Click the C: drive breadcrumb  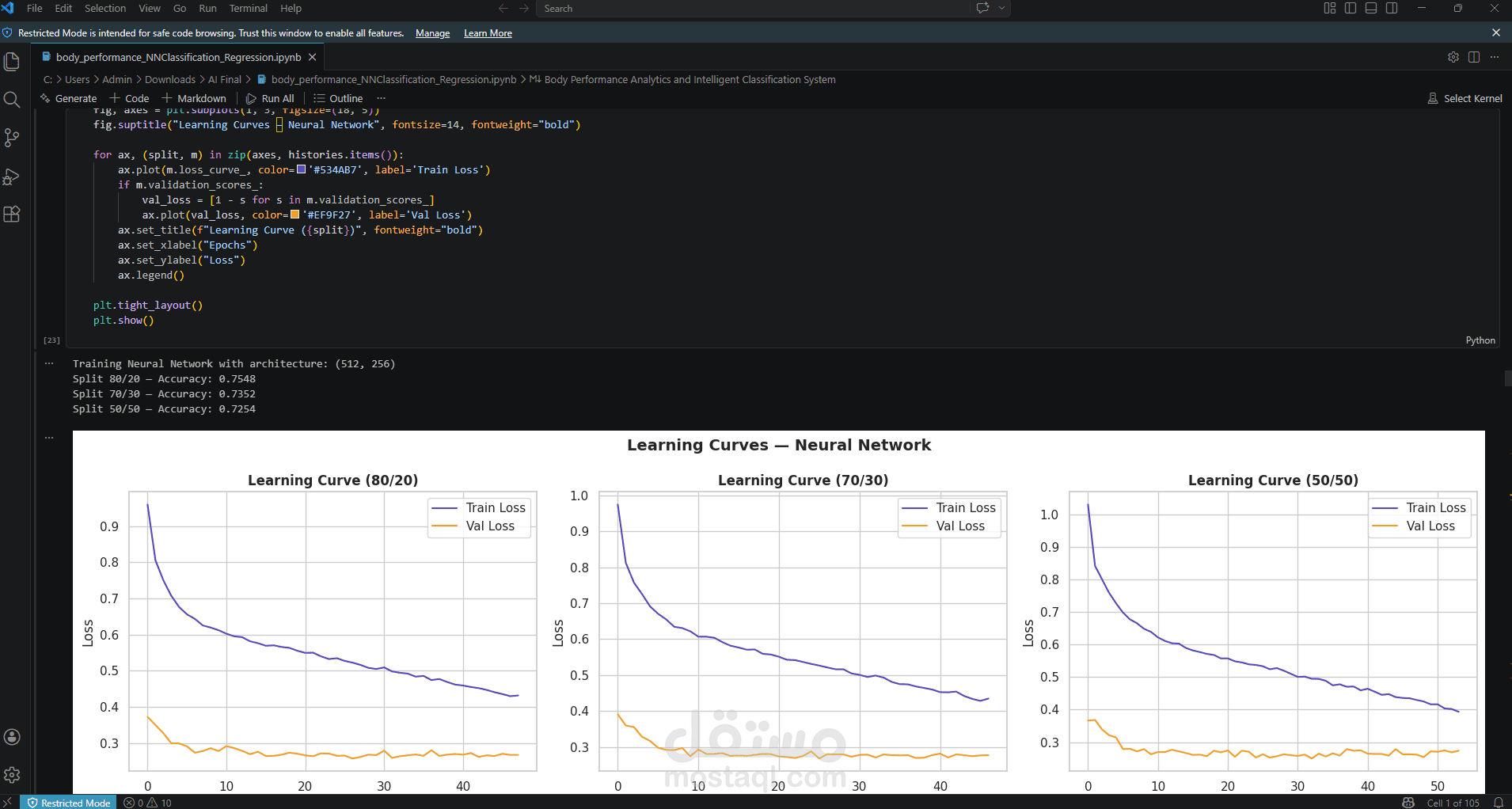pyautogui.click(x=47, y=79)
